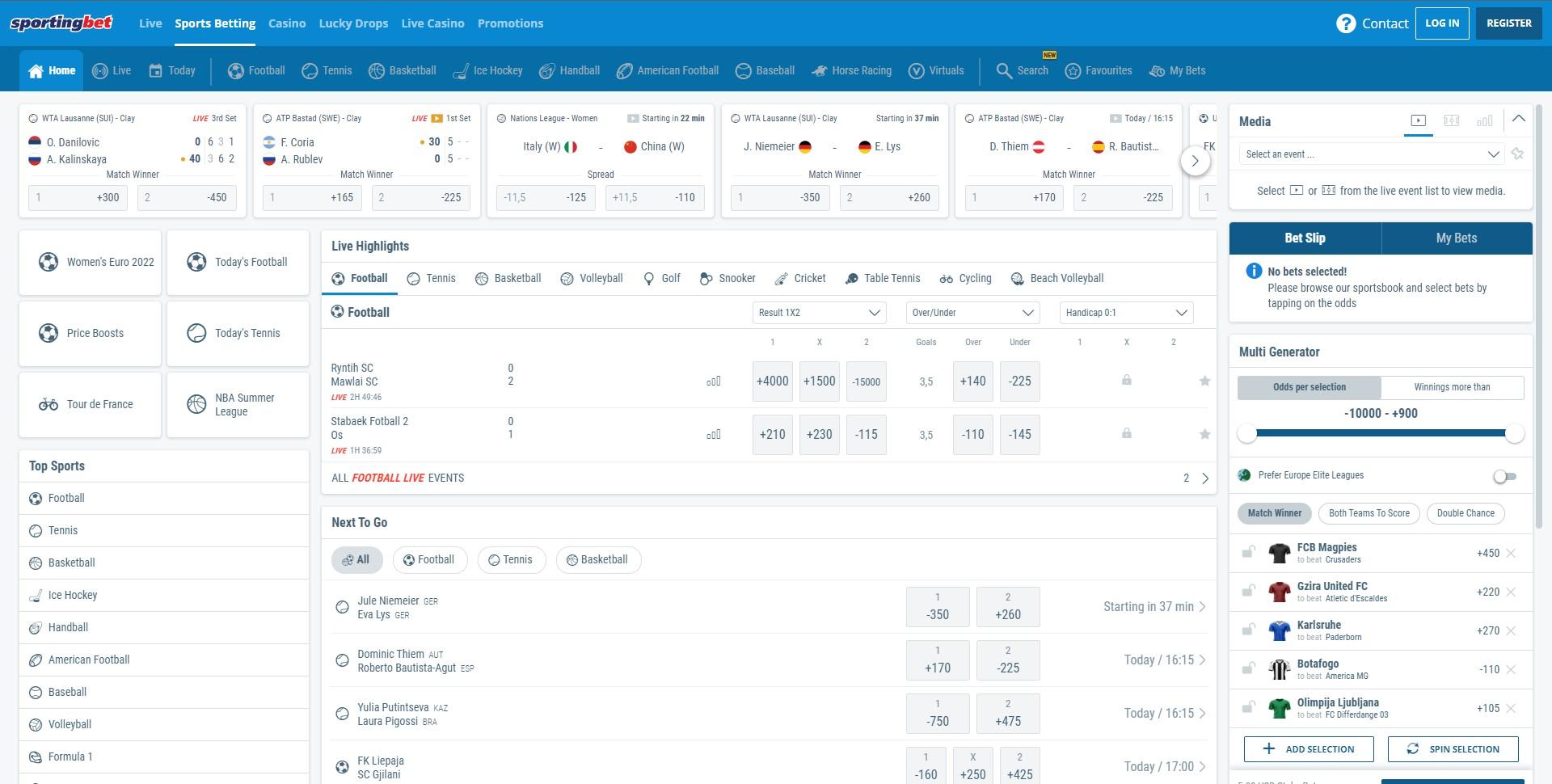Favourite the Stabaek Fotball 2 match
This screenshot has height=784, width=1552.
1204,434
